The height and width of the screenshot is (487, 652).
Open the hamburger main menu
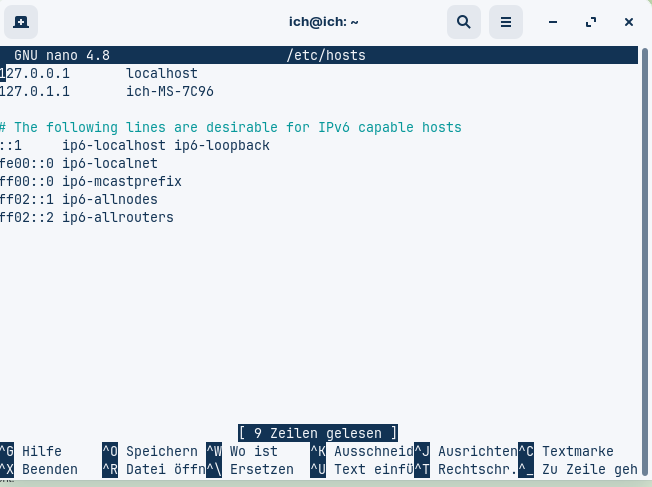click(506, 22)
